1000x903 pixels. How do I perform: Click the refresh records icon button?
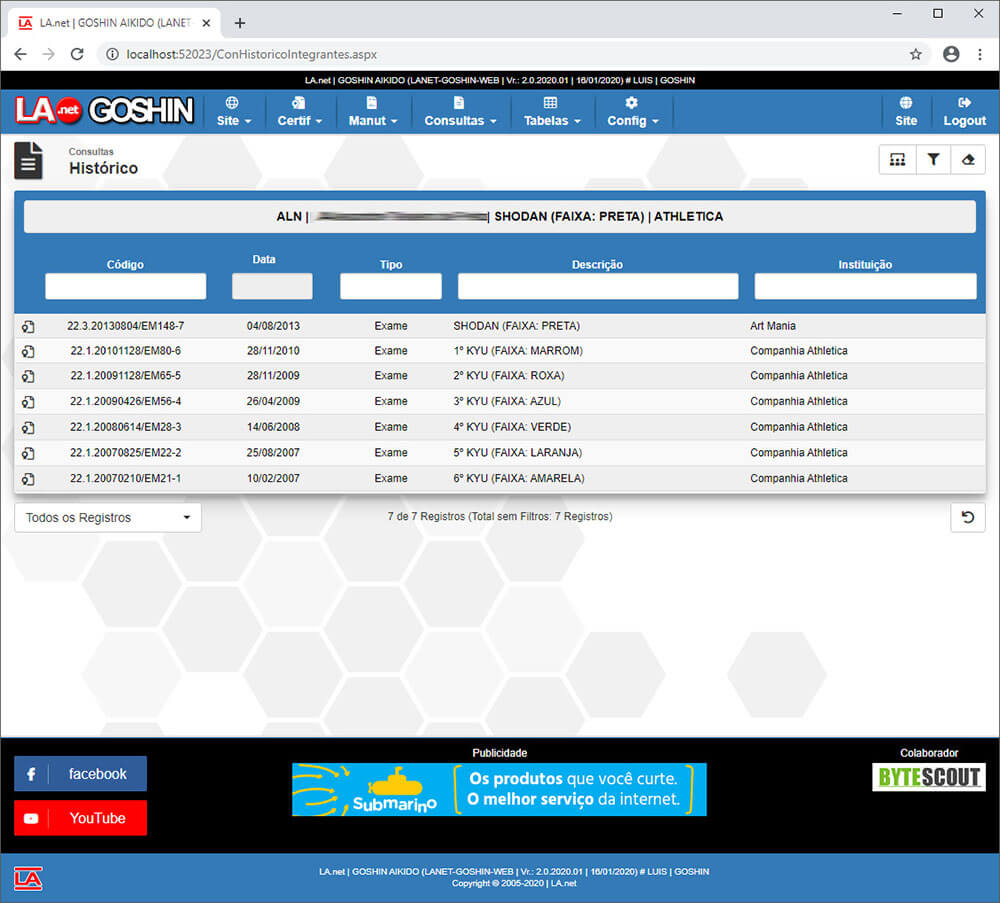click(967, 517)
